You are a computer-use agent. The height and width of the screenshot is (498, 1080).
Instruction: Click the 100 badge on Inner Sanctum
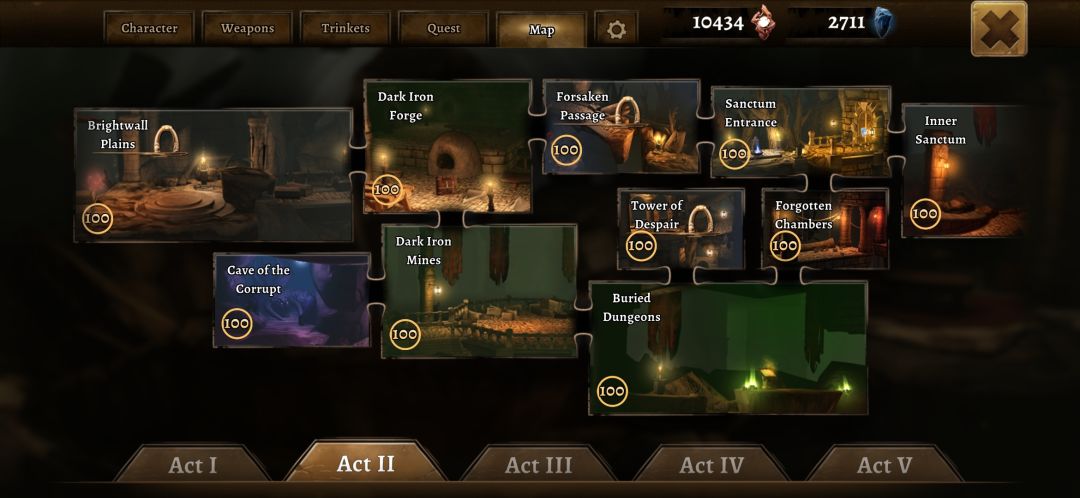pos(925,214)
